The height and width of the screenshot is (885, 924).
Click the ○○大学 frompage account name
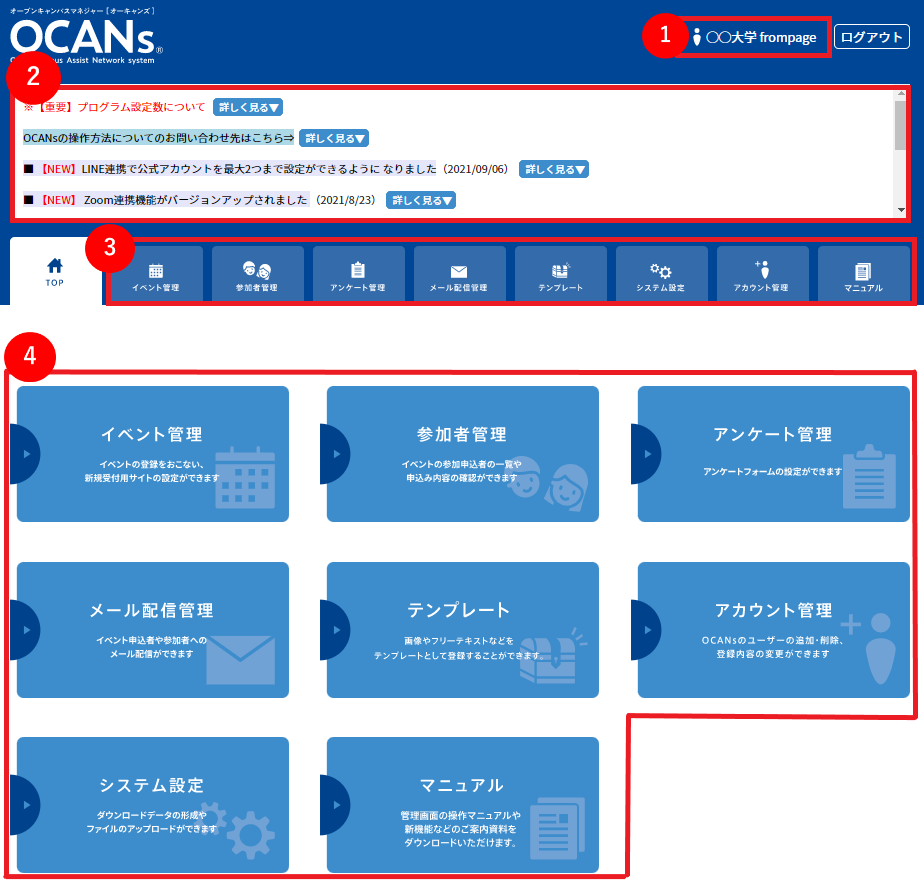click(761, 37)
